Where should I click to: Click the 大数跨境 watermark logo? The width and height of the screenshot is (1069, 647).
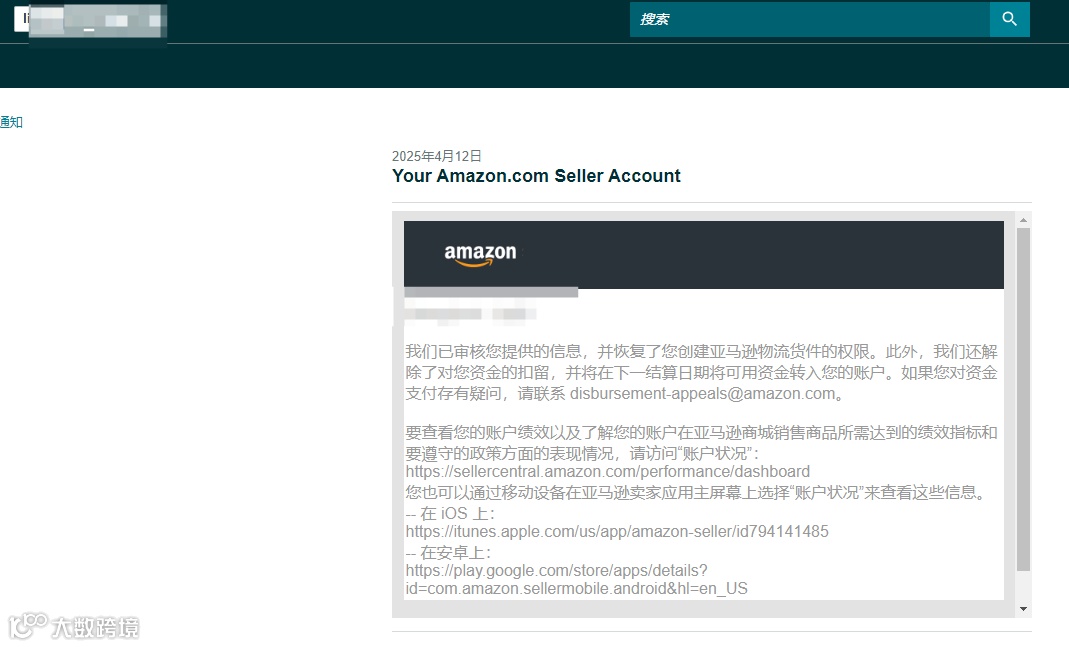74,626
